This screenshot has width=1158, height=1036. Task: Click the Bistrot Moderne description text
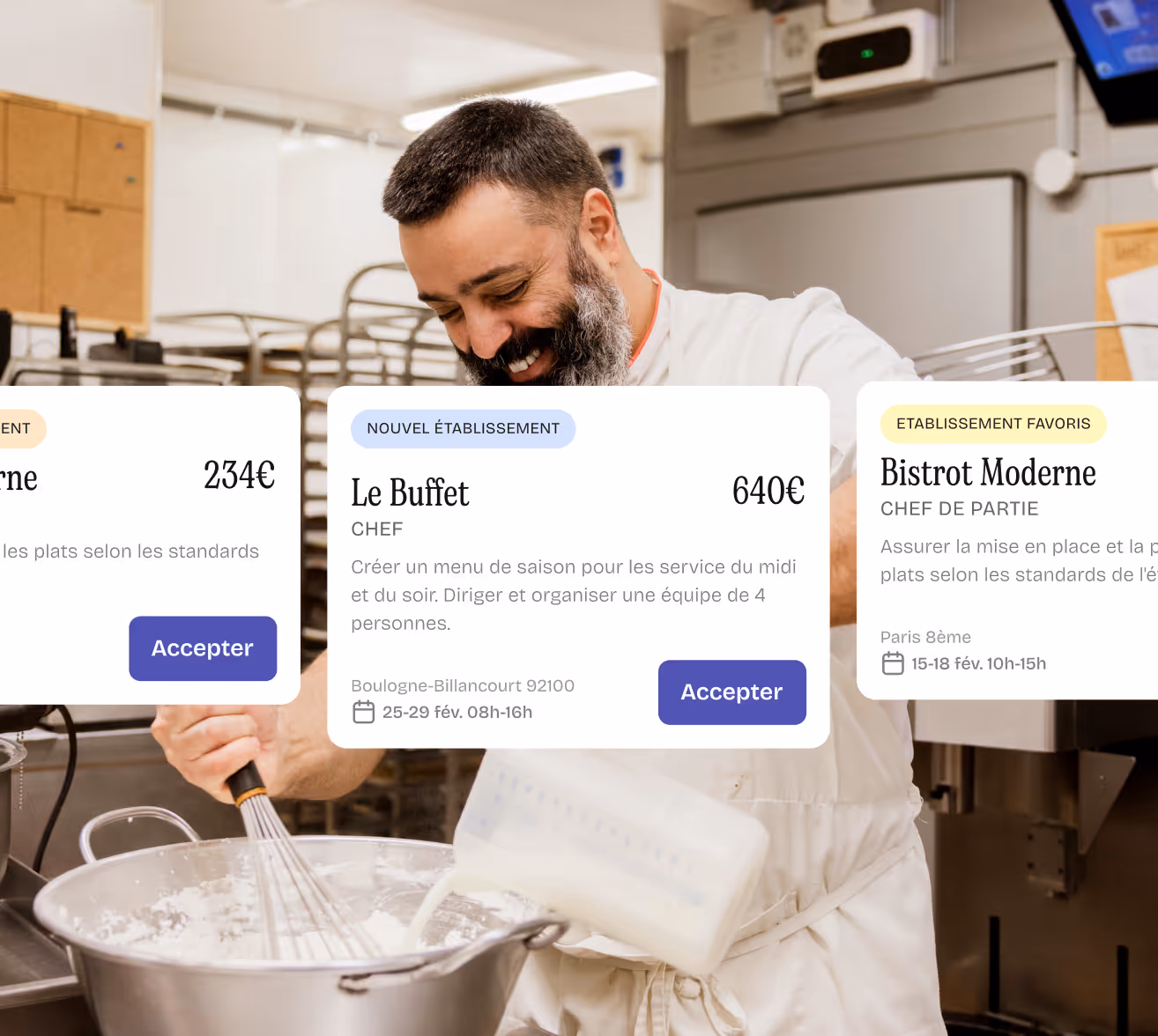(x=1019, y=560)
